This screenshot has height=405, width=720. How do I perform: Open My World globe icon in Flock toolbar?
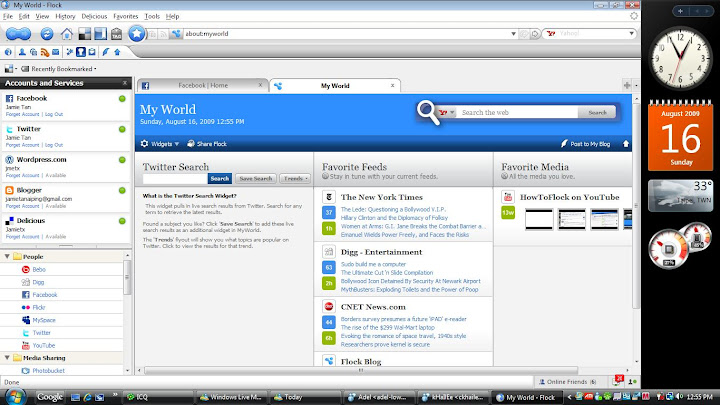(x=8, y=52)
